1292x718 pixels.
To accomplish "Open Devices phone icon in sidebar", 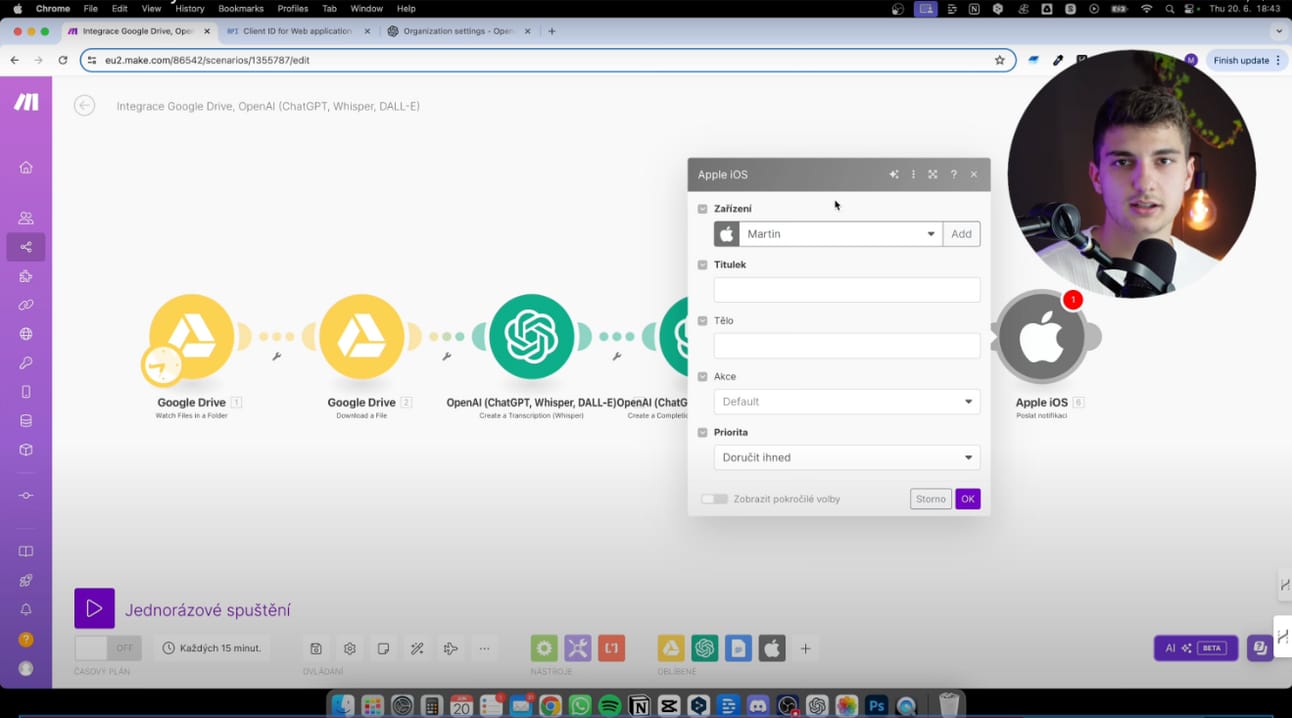I will pyautogui.click(x=26, y=392).
